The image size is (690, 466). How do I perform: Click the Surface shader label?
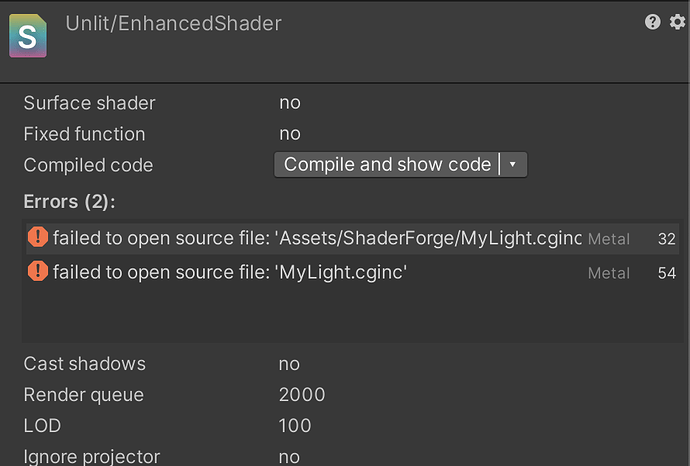pyautogui.click(x=89, y=103)
